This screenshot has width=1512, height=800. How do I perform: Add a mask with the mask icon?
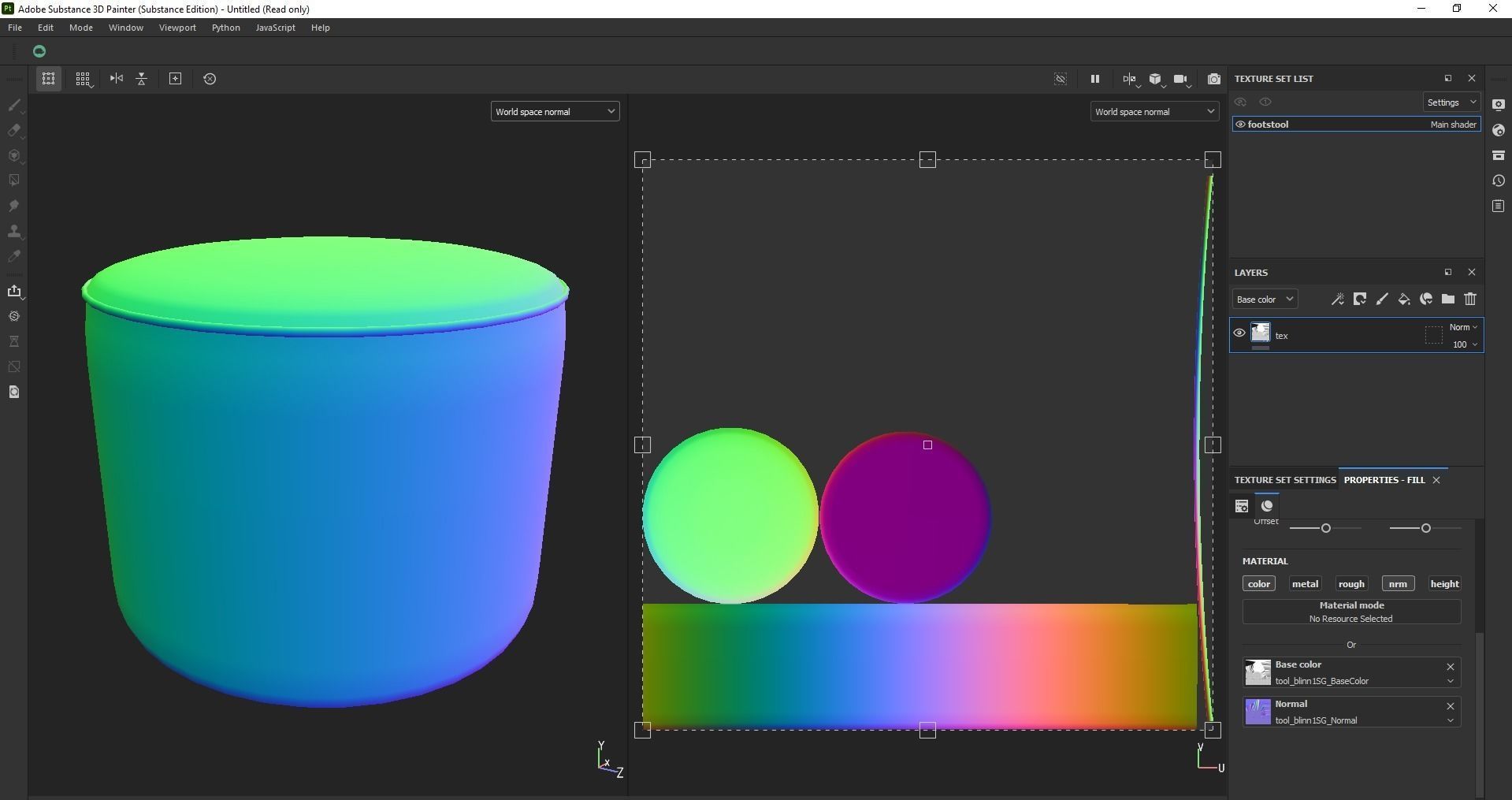coord(1359,300)
